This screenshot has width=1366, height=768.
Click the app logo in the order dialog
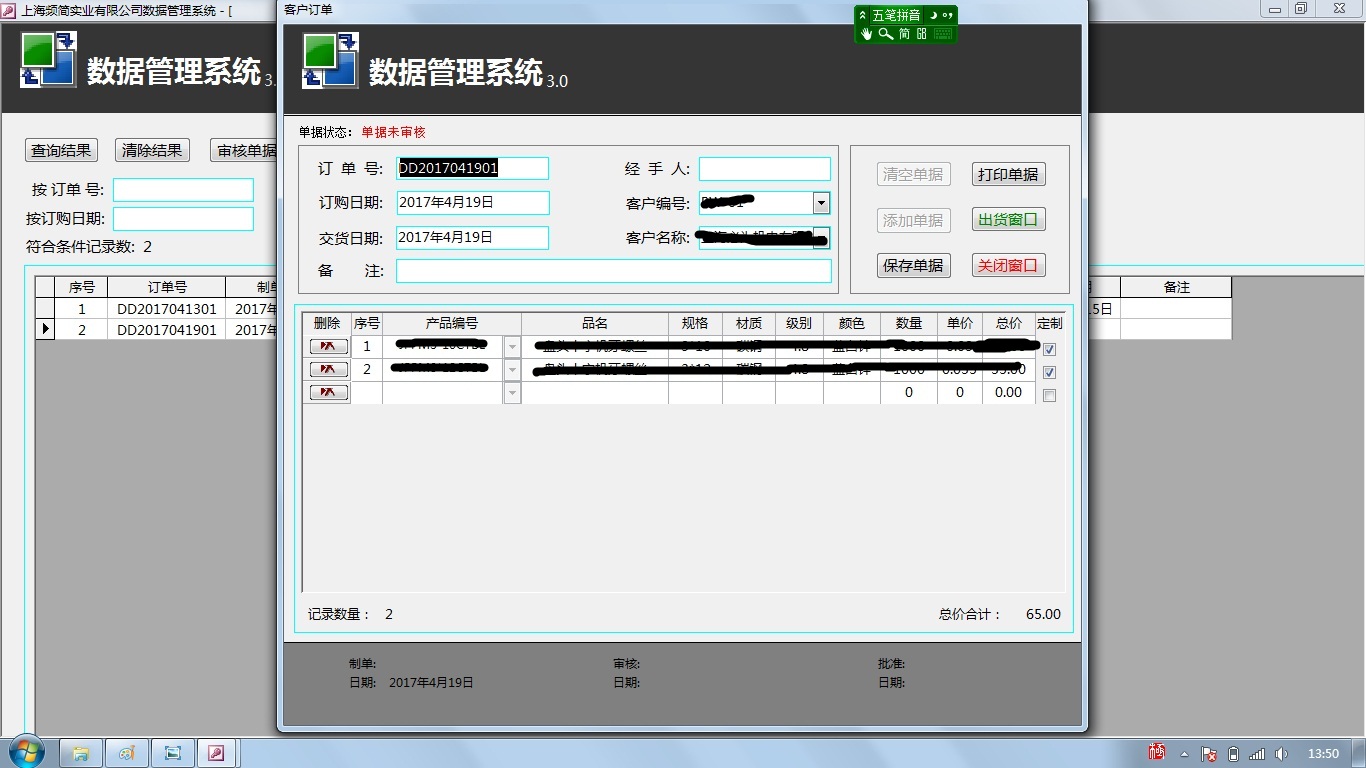click(331, 60)
